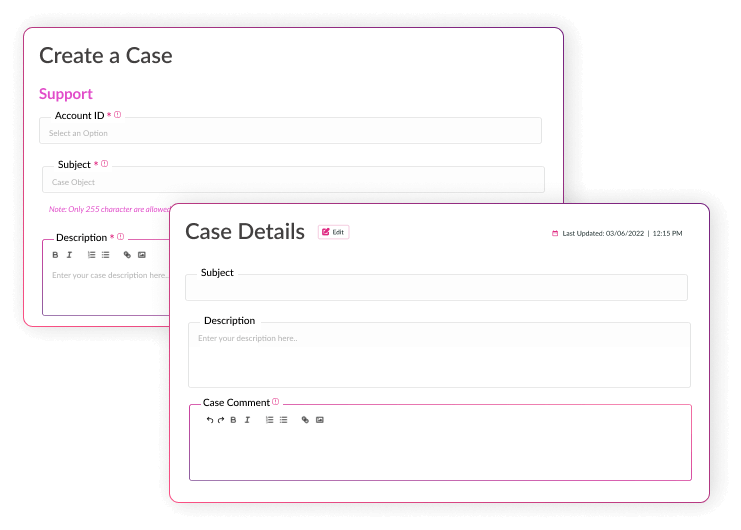741x530 pixels.
Task: Insert image in Create Case Description toolbar
Action: pos(142,255)
